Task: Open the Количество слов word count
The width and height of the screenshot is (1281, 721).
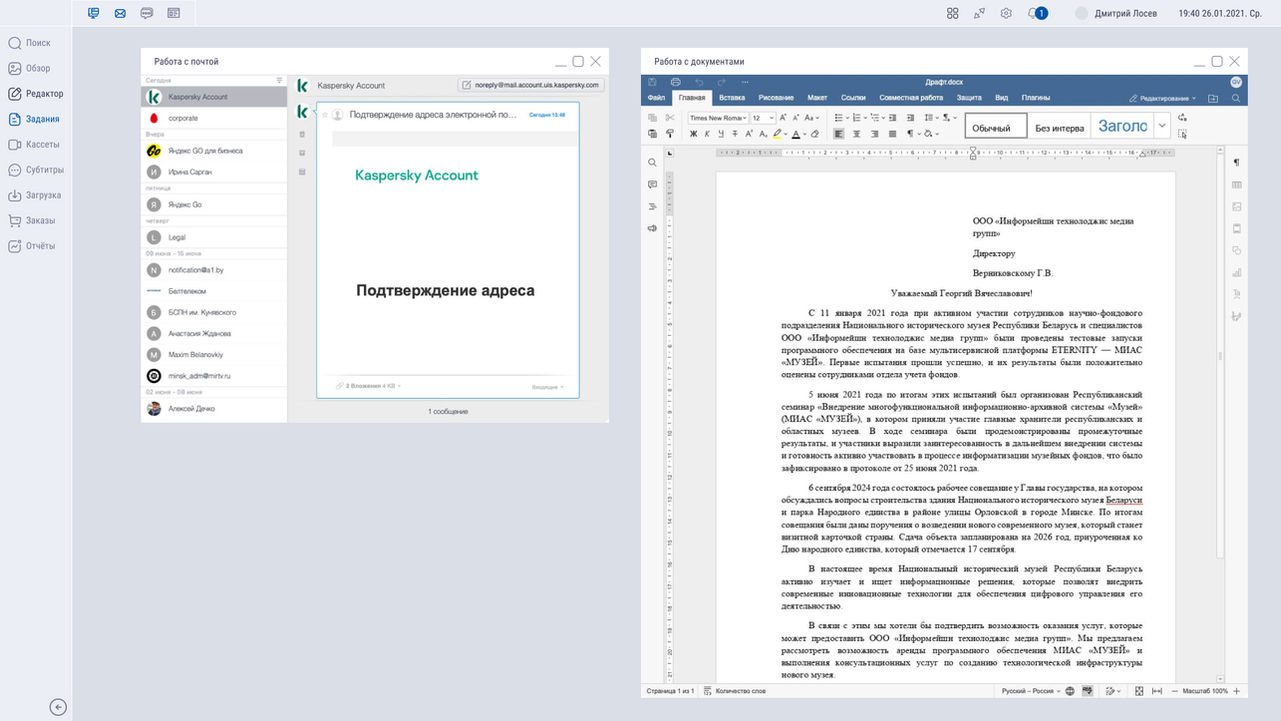Action: point(736,691)
